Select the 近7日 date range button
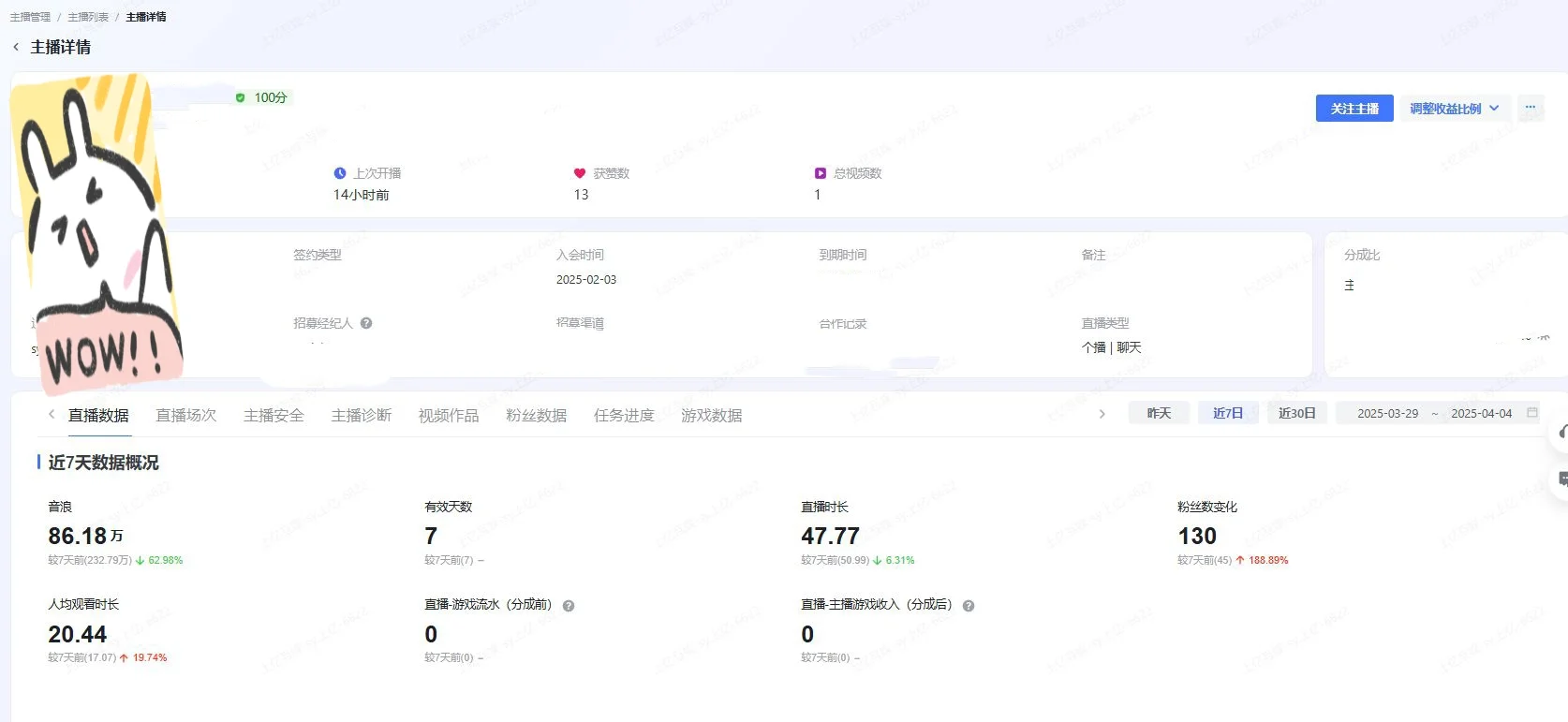Screen dimensions: 1568x722 1228,413
